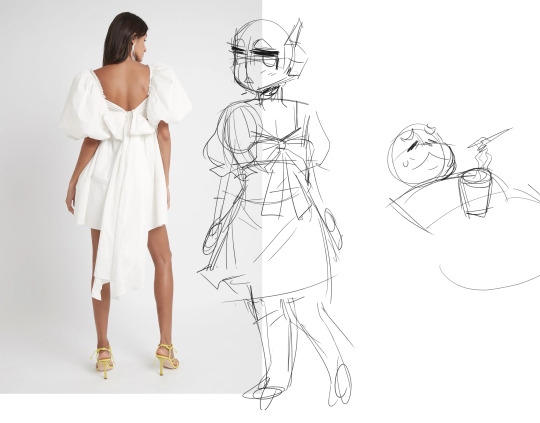Select the white dress reference photo
This screenshot has width=540, height=423.
pos(131,196)
